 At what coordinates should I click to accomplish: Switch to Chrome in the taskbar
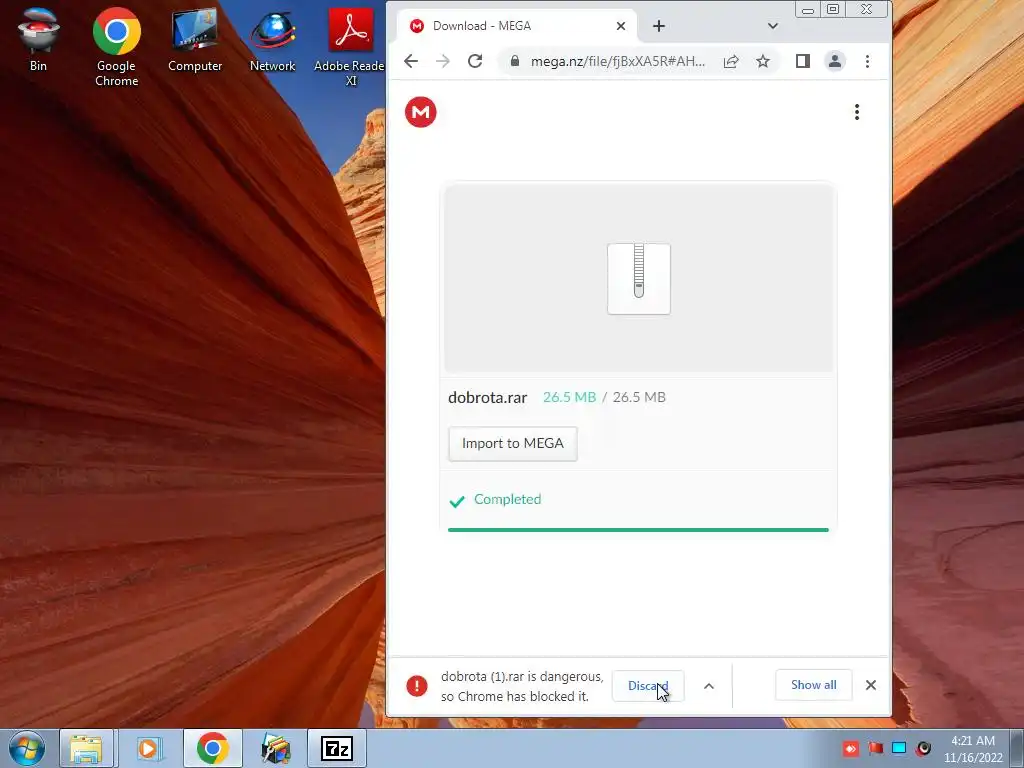[x=213, y=748]
